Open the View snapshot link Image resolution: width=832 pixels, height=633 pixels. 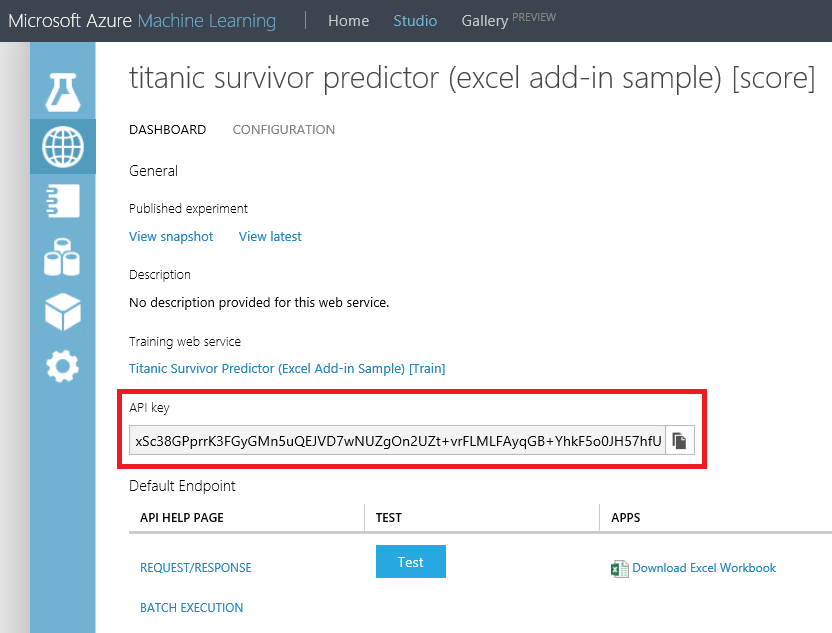click(x=171, y=236)
